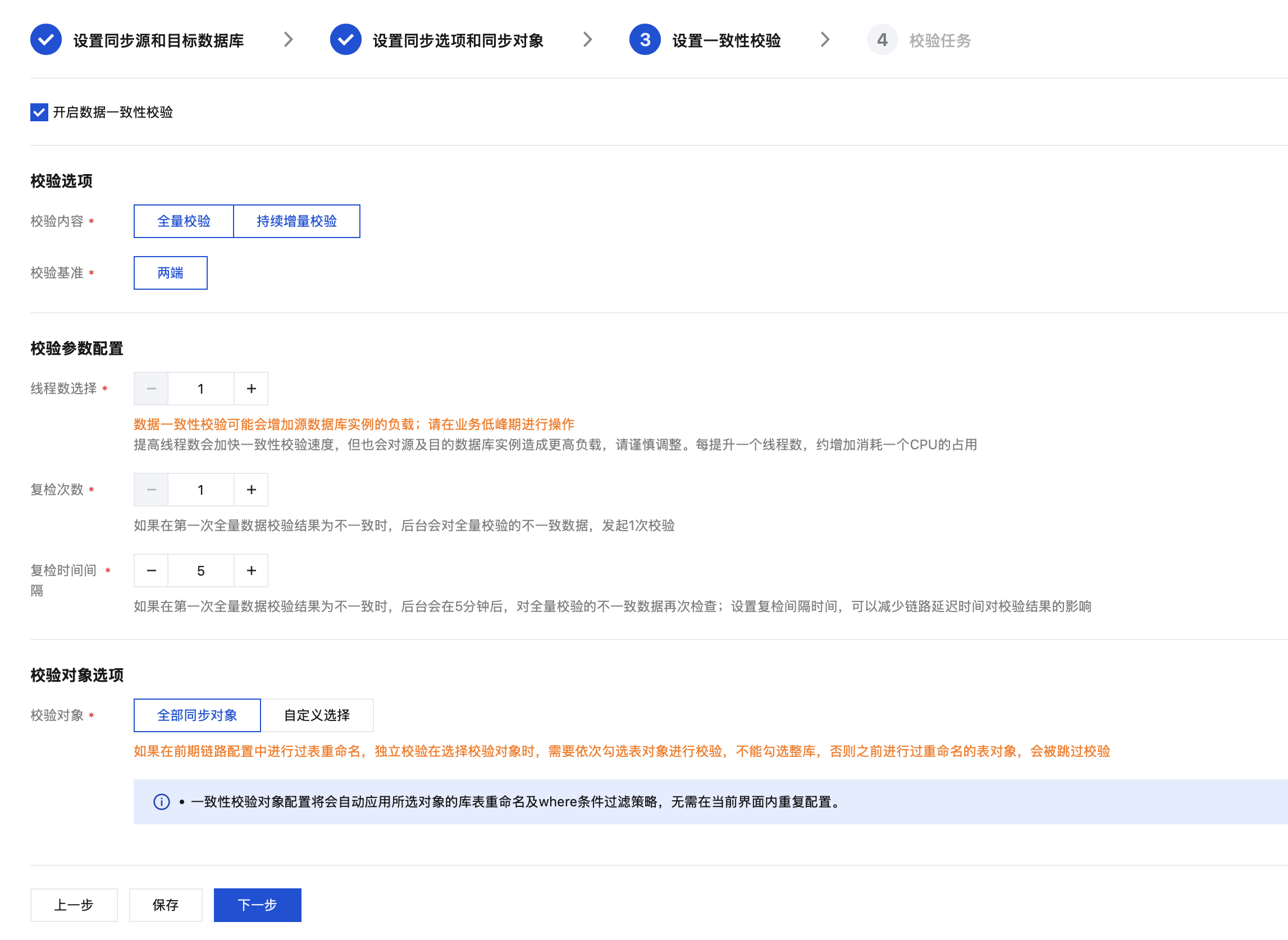
Task: Increase 复检次数 with plus button
Action: (251, 490)
